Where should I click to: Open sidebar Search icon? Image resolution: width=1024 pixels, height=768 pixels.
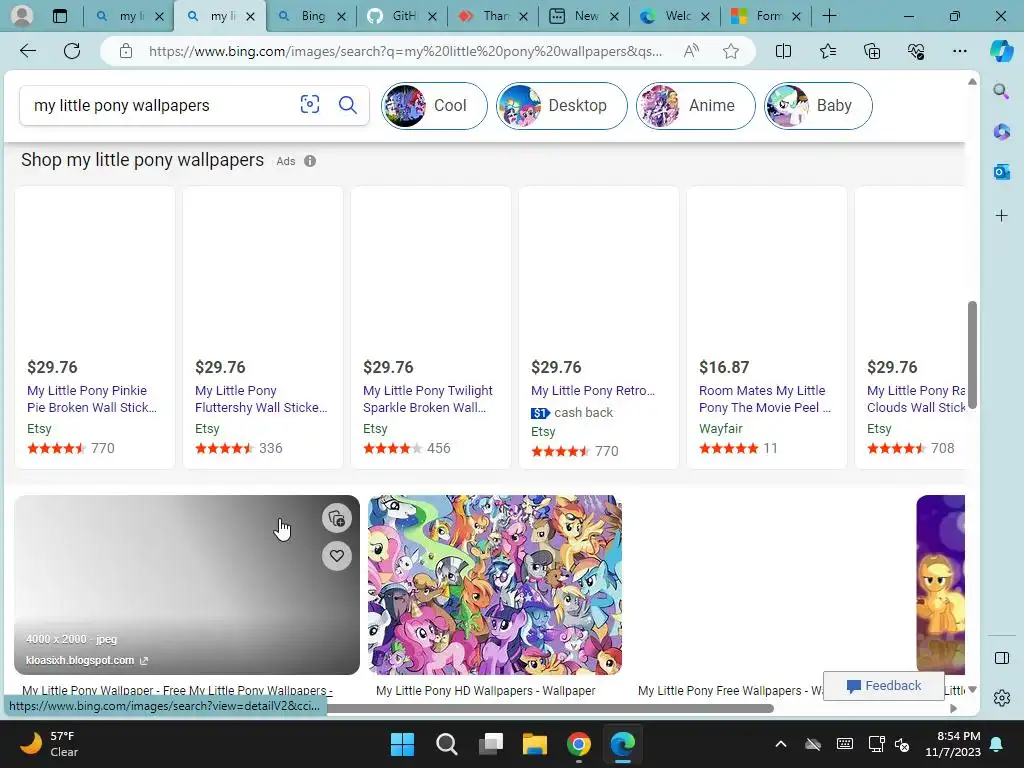tap(1001, 91)
